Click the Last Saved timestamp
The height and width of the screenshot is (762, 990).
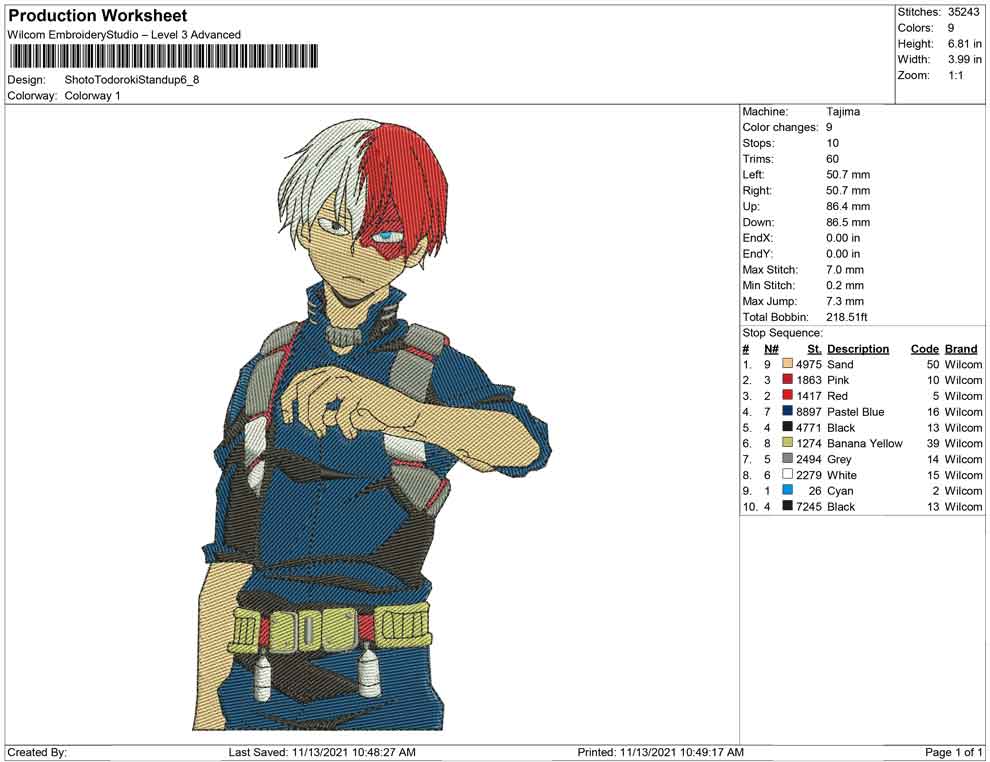tap(322, 752)
